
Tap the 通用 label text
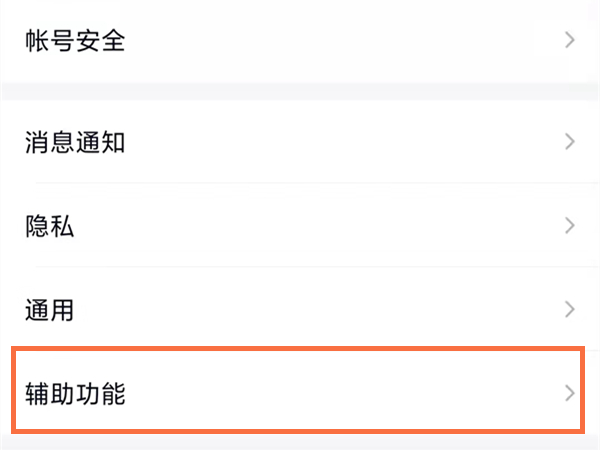click(x=50, y=310)
